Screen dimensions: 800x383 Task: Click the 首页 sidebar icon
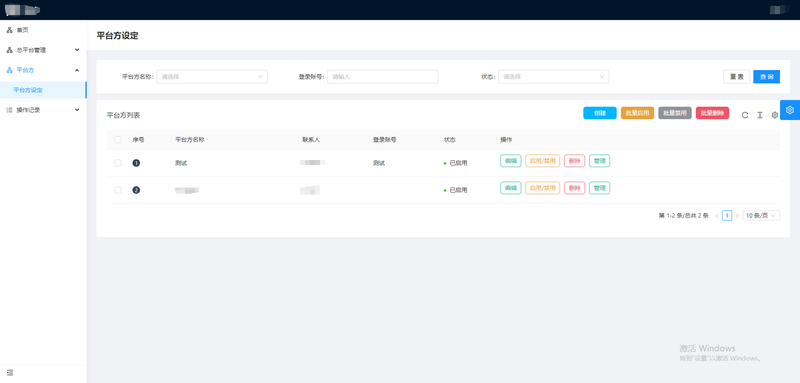(9, 31)
